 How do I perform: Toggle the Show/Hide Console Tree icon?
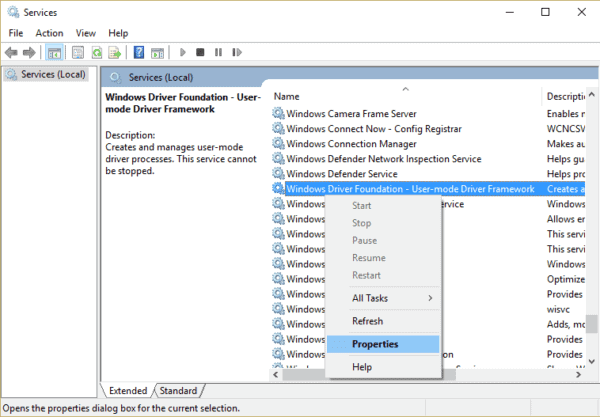pos(54,52)
